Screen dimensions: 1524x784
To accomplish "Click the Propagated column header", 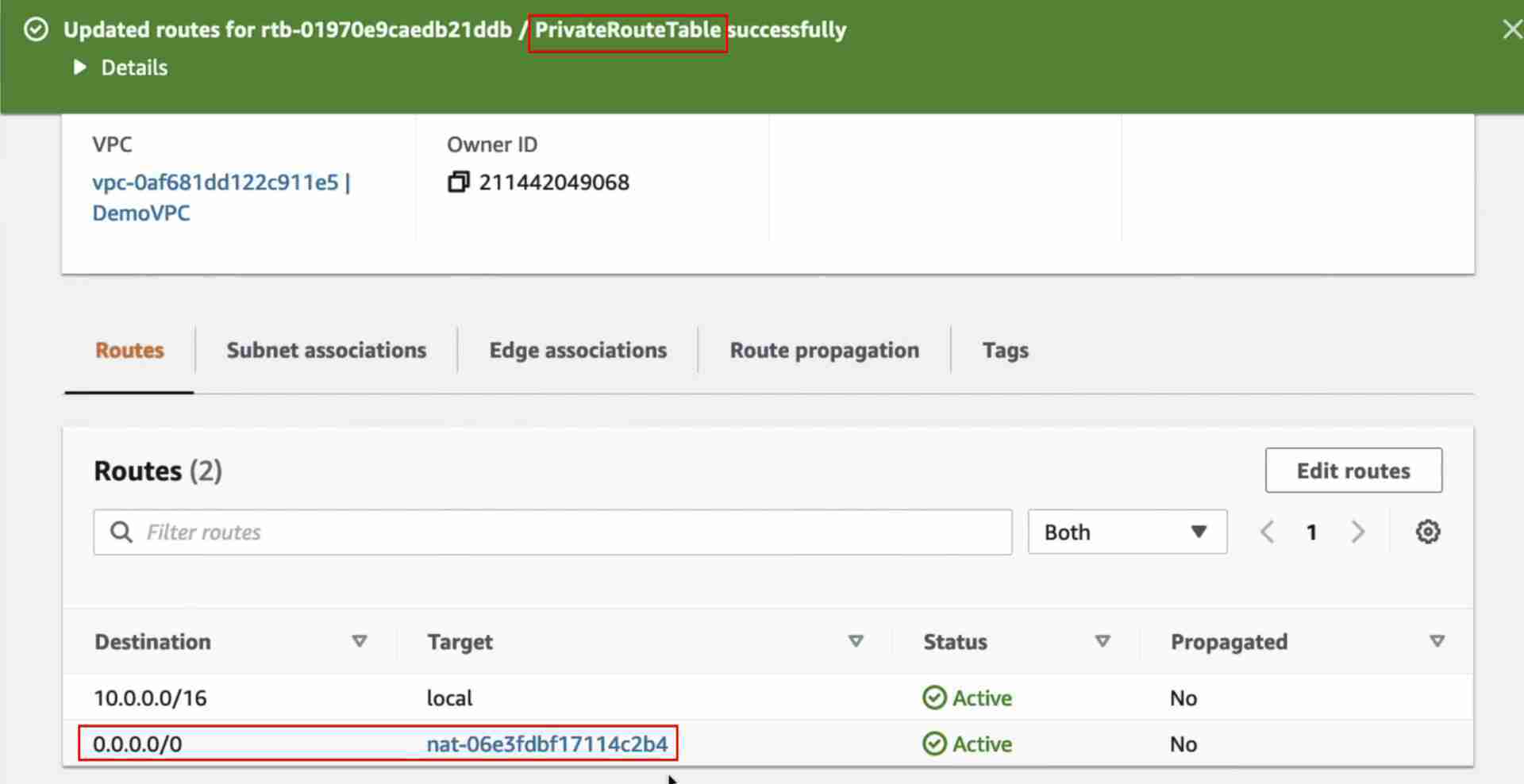I will (1229, 641).
